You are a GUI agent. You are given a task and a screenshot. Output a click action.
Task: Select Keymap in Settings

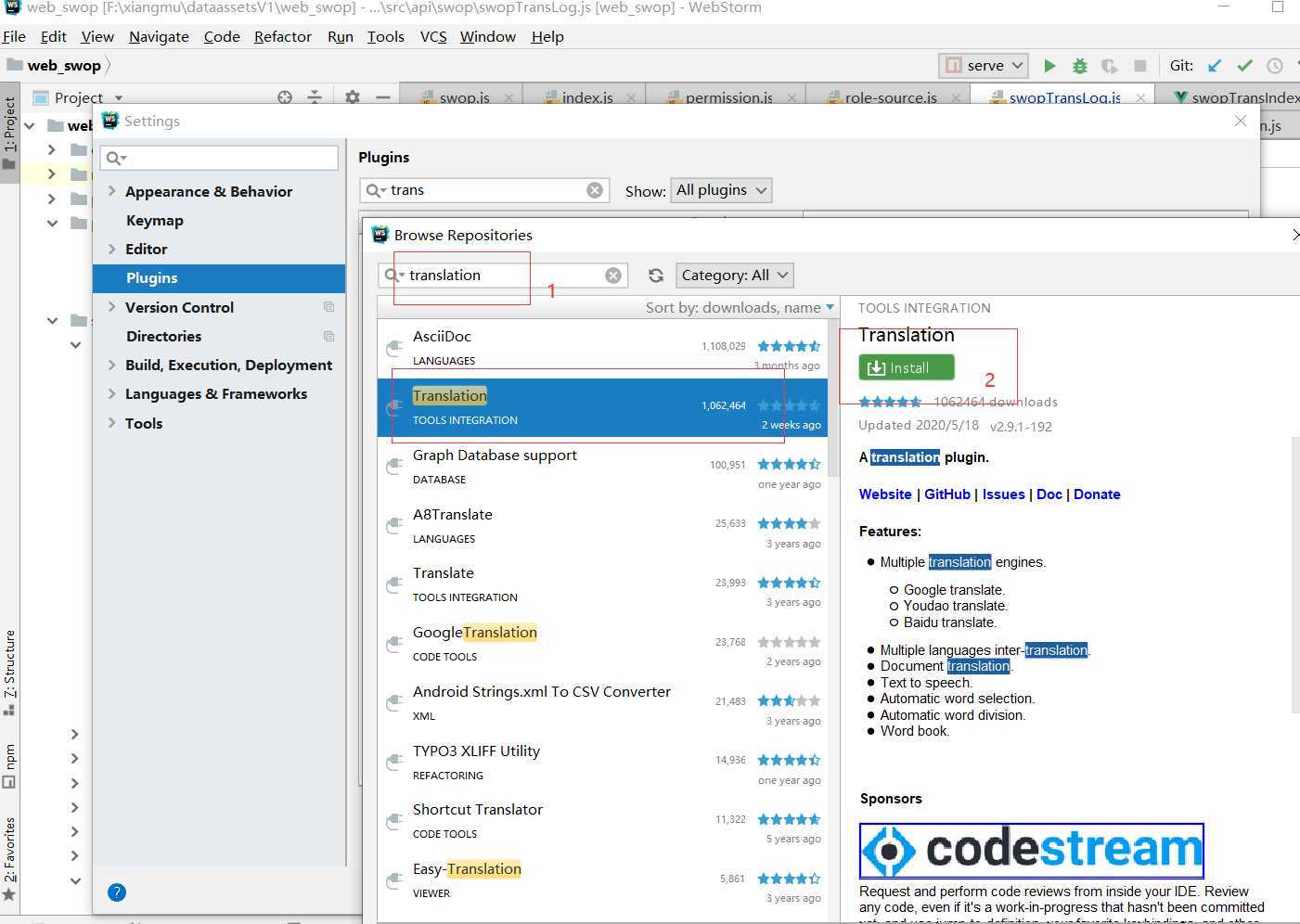point(219,220)
